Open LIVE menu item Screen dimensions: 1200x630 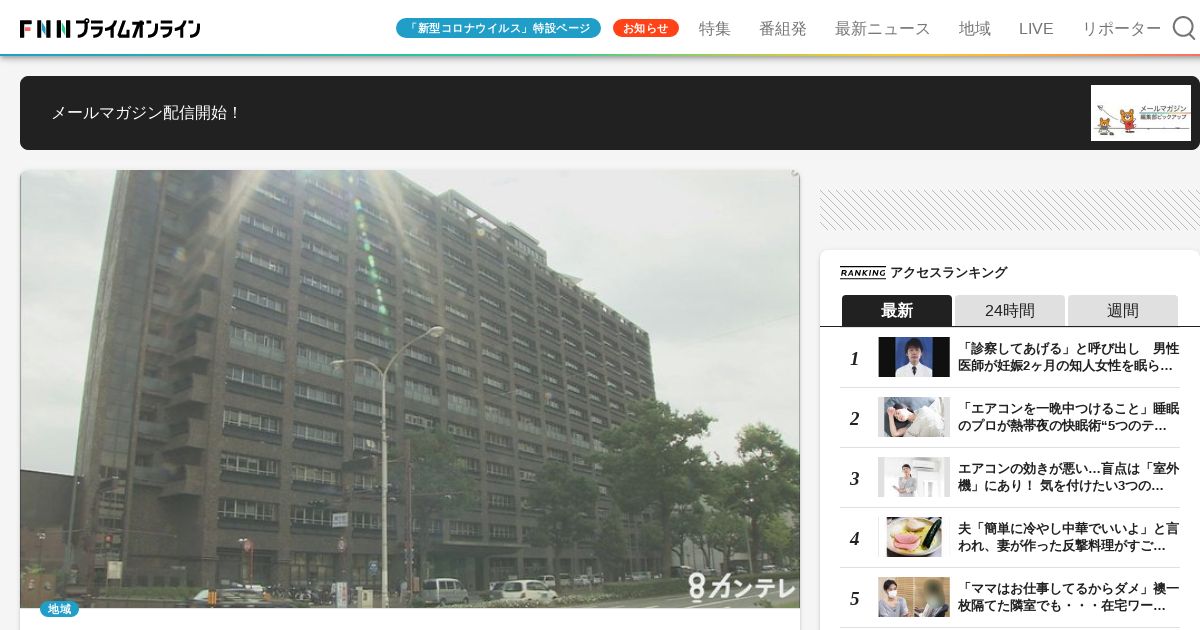coord(1036,29)
